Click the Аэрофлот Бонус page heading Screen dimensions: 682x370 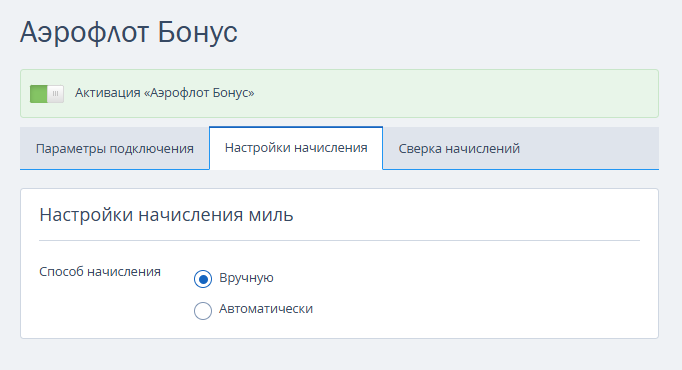[129, 32]
